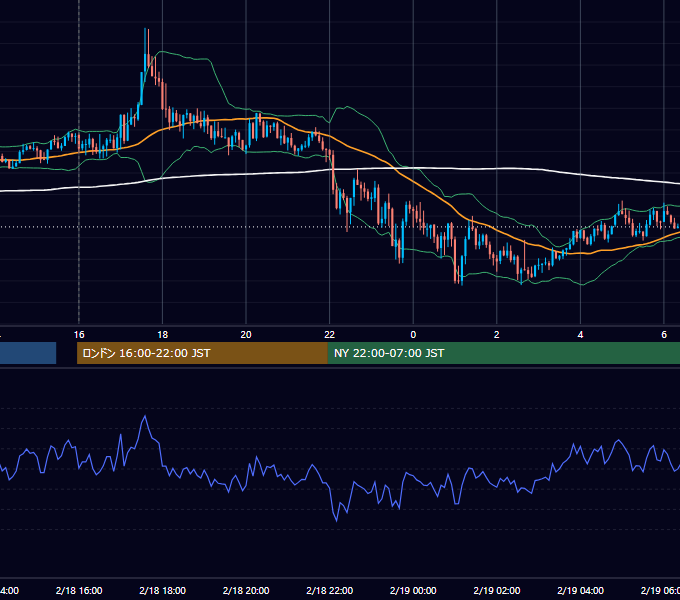Click the hour label 4 on the price chart axis
680x600 pixels.
580,335
